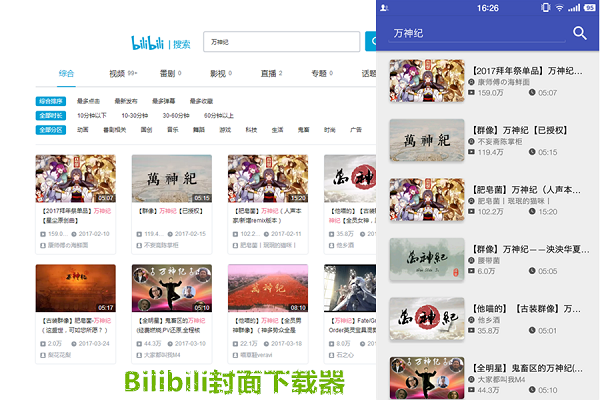
Task: Tap the clock icon beside 05:07 in the mobile list
Action: click(532, 92)
